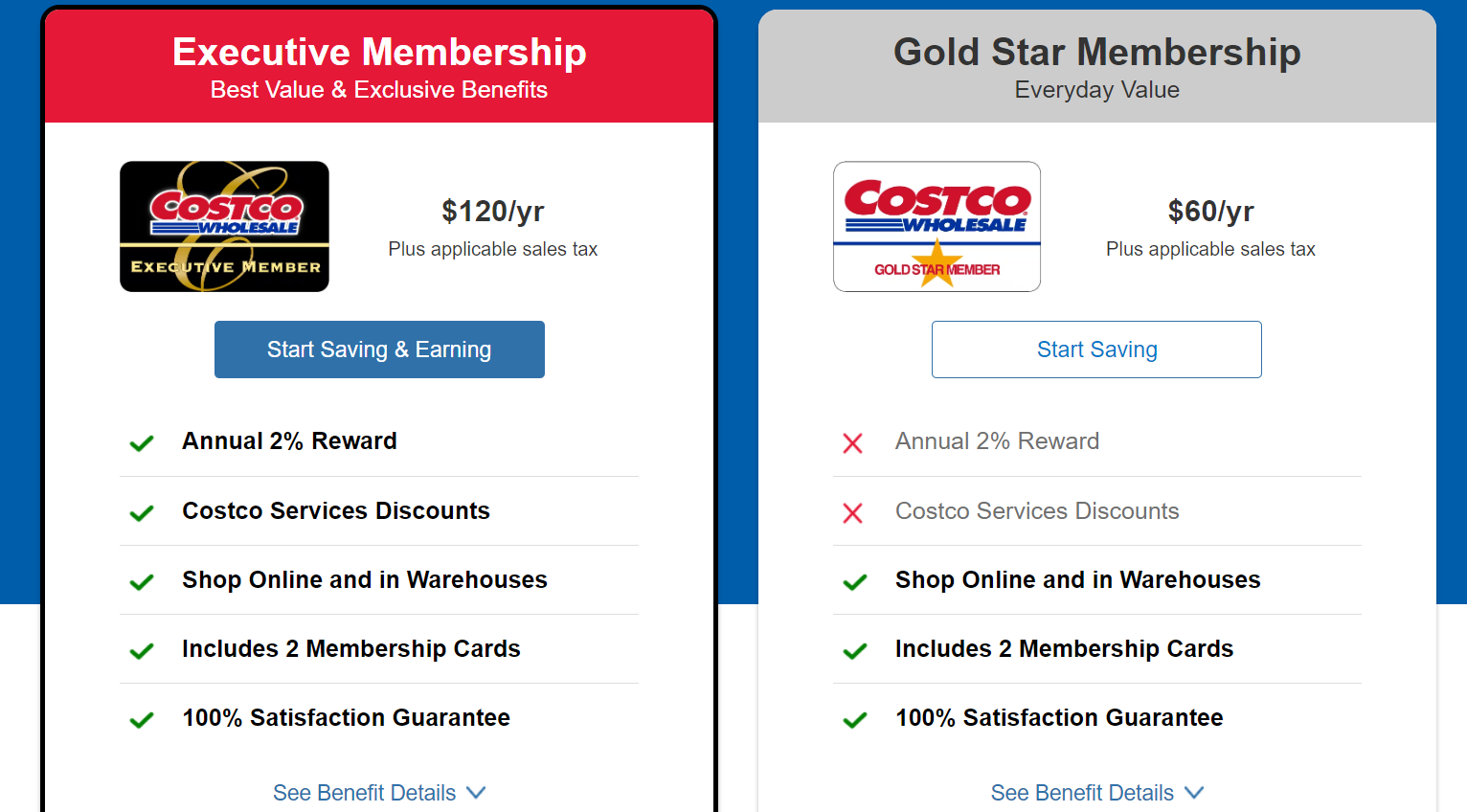Click the Start Saving & Earning button
This screenshot has width=1467, height=812.
(379, 350)
